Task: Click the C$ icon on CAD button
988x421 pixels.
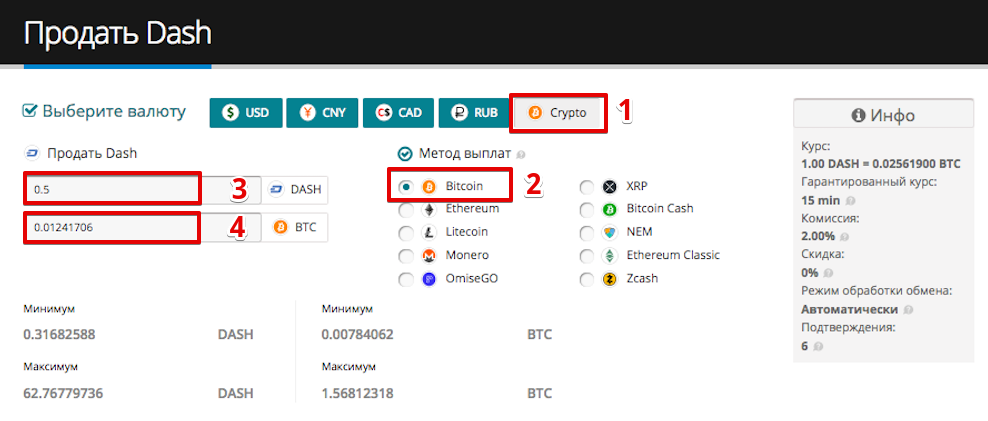Action: [x=383, y=113]
